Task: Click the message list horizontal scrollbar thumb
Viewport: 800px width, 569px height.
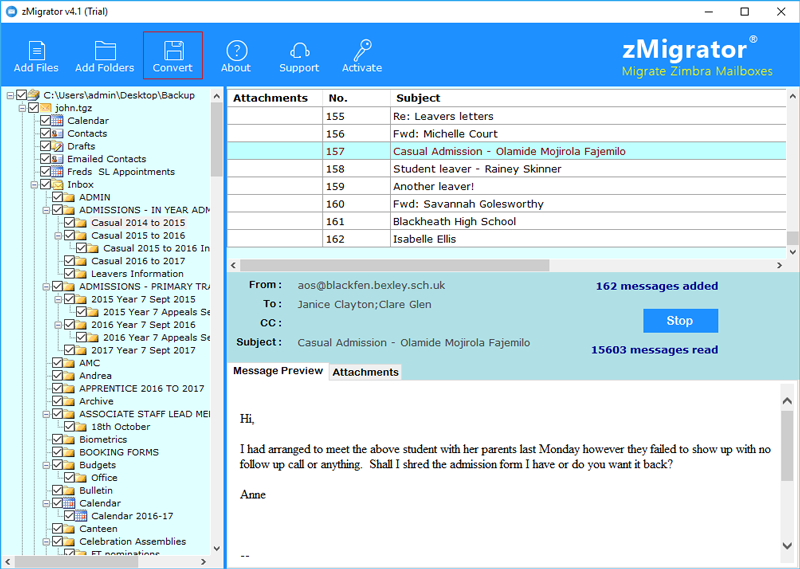Action: 394,265
